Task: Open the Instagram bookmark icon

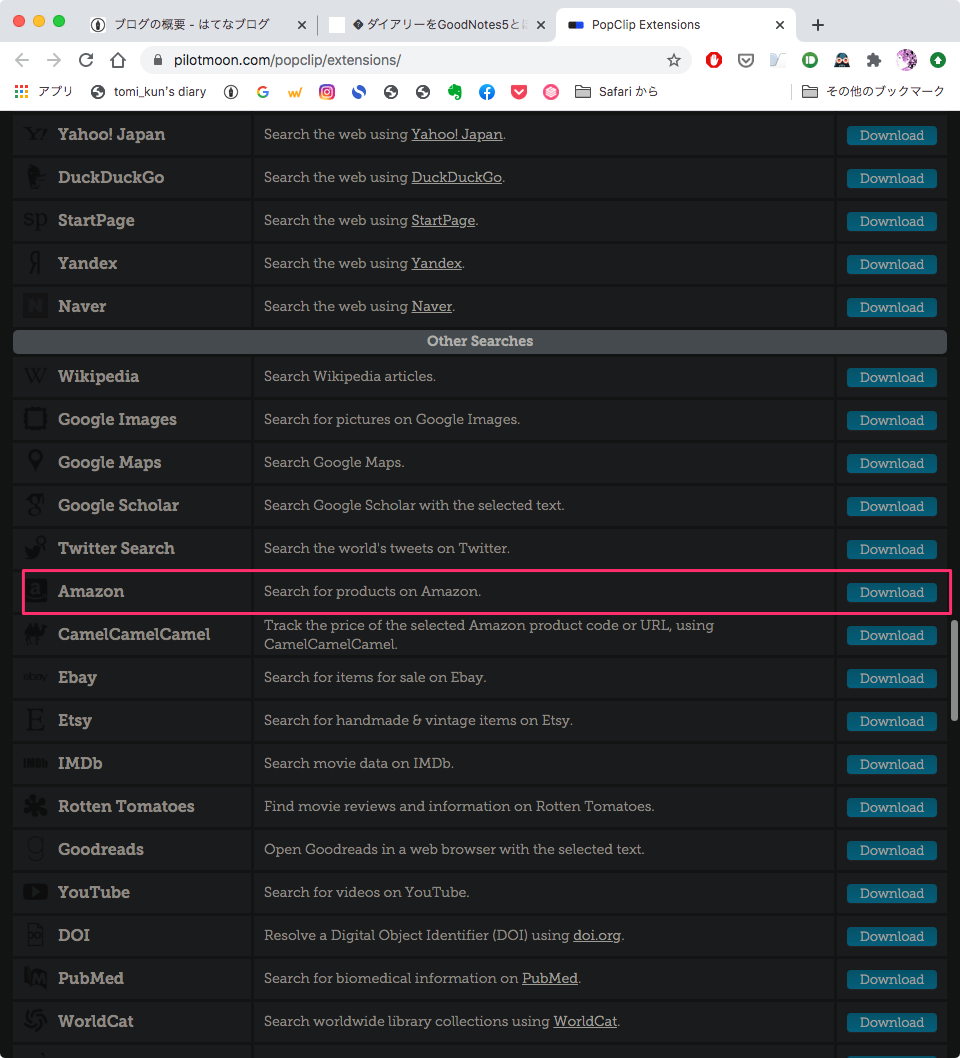Action: pyautogui.click(x=327, y=92)
